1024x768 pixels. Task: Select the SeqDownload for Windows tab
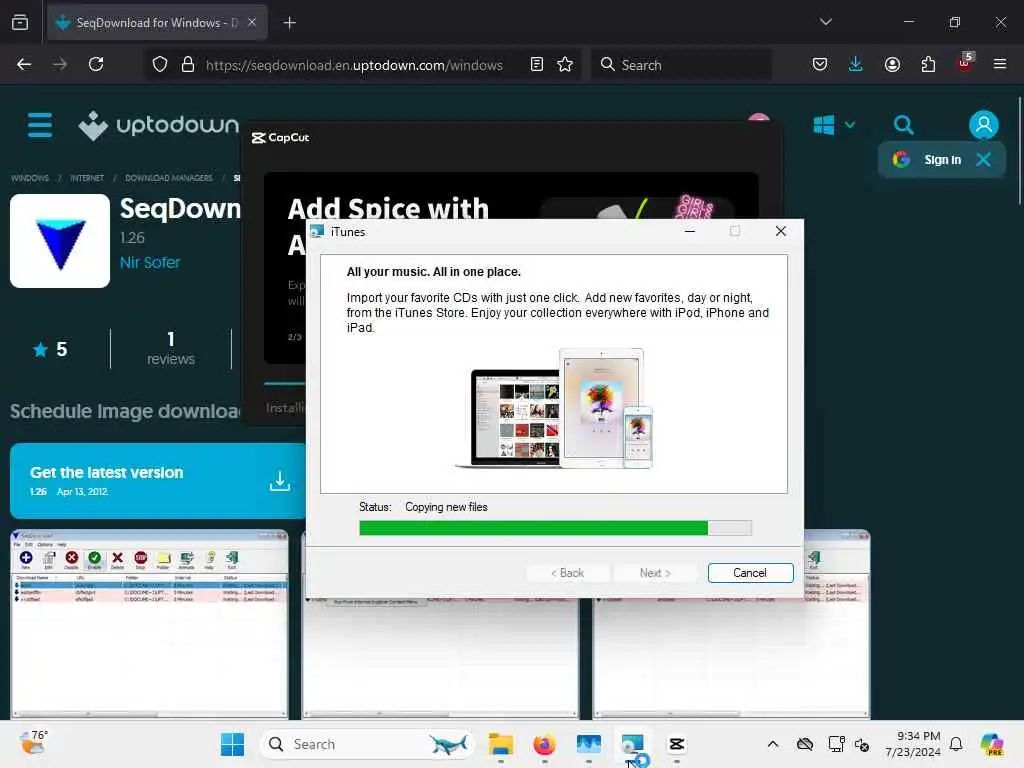pos(157,23)
